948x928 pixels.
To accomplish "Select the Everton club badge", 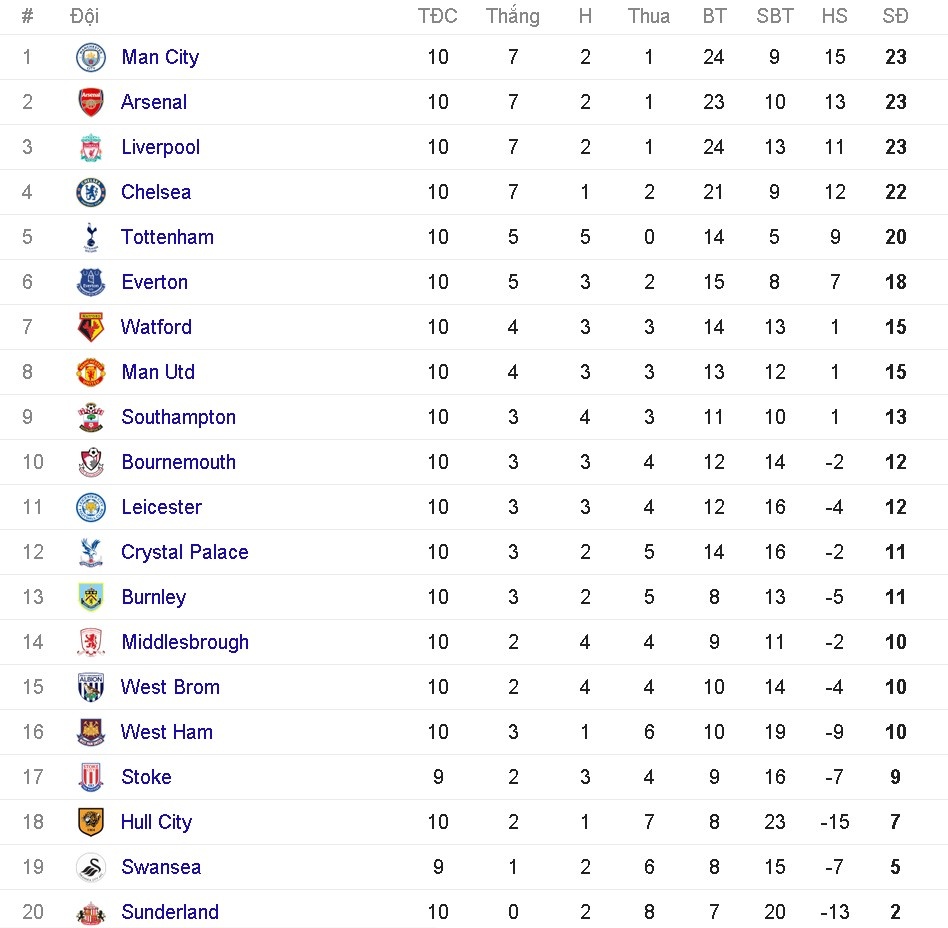I will (x=91, y=282).
